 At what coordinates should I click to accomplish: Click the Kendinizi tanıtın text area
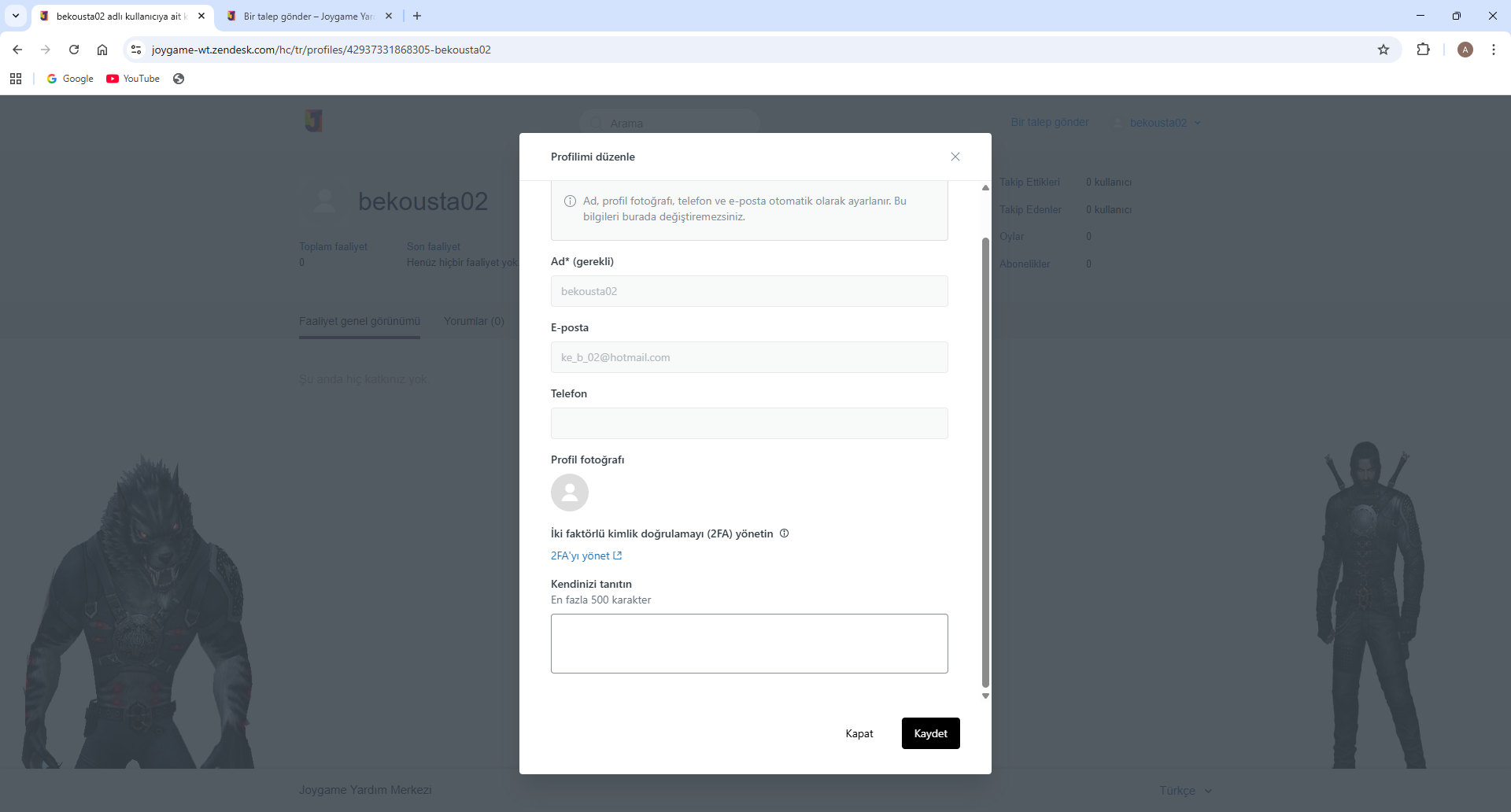coord(749,644)
